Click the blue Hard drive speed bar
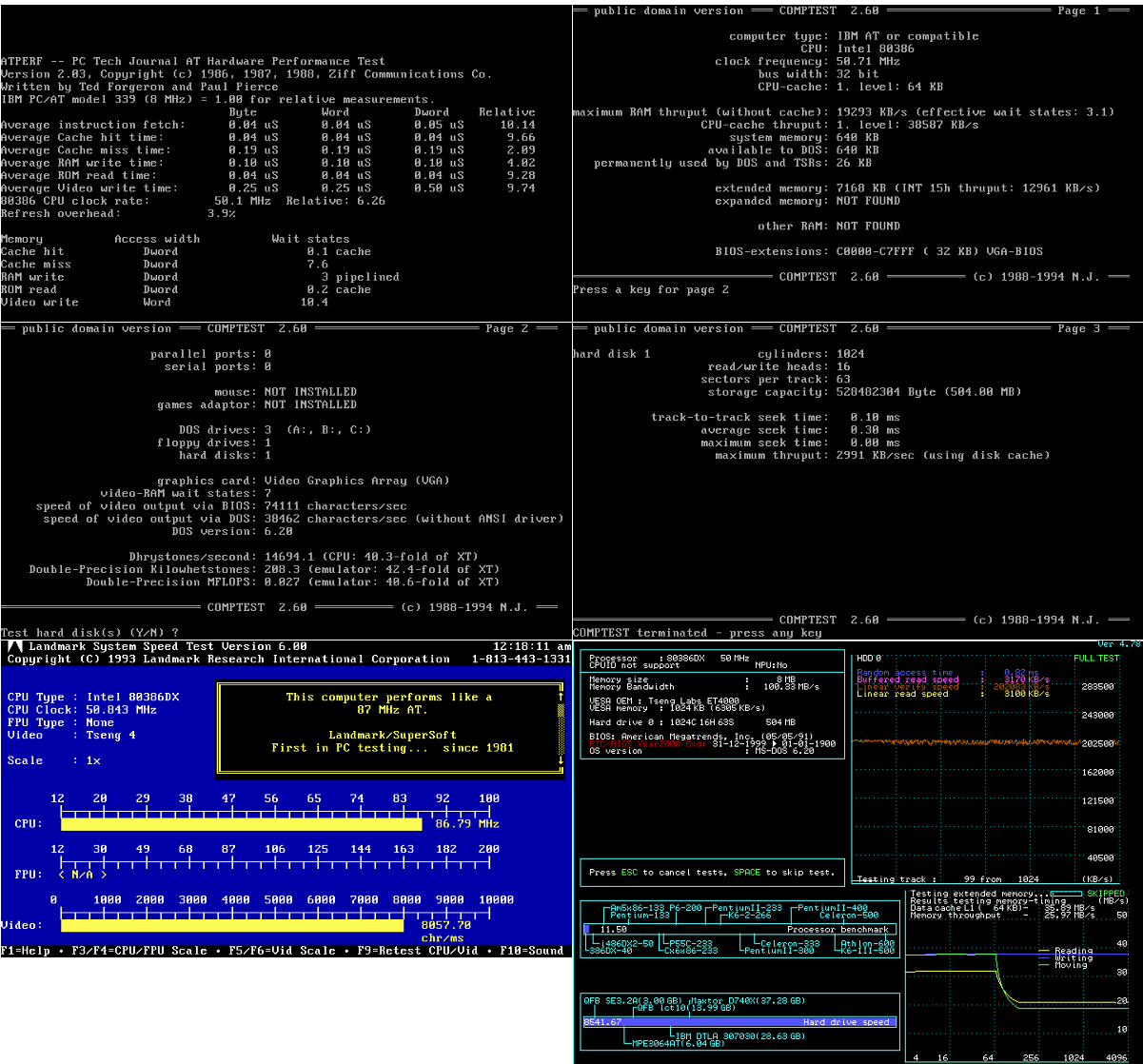The image size is (1143, 1064). 739,1022
